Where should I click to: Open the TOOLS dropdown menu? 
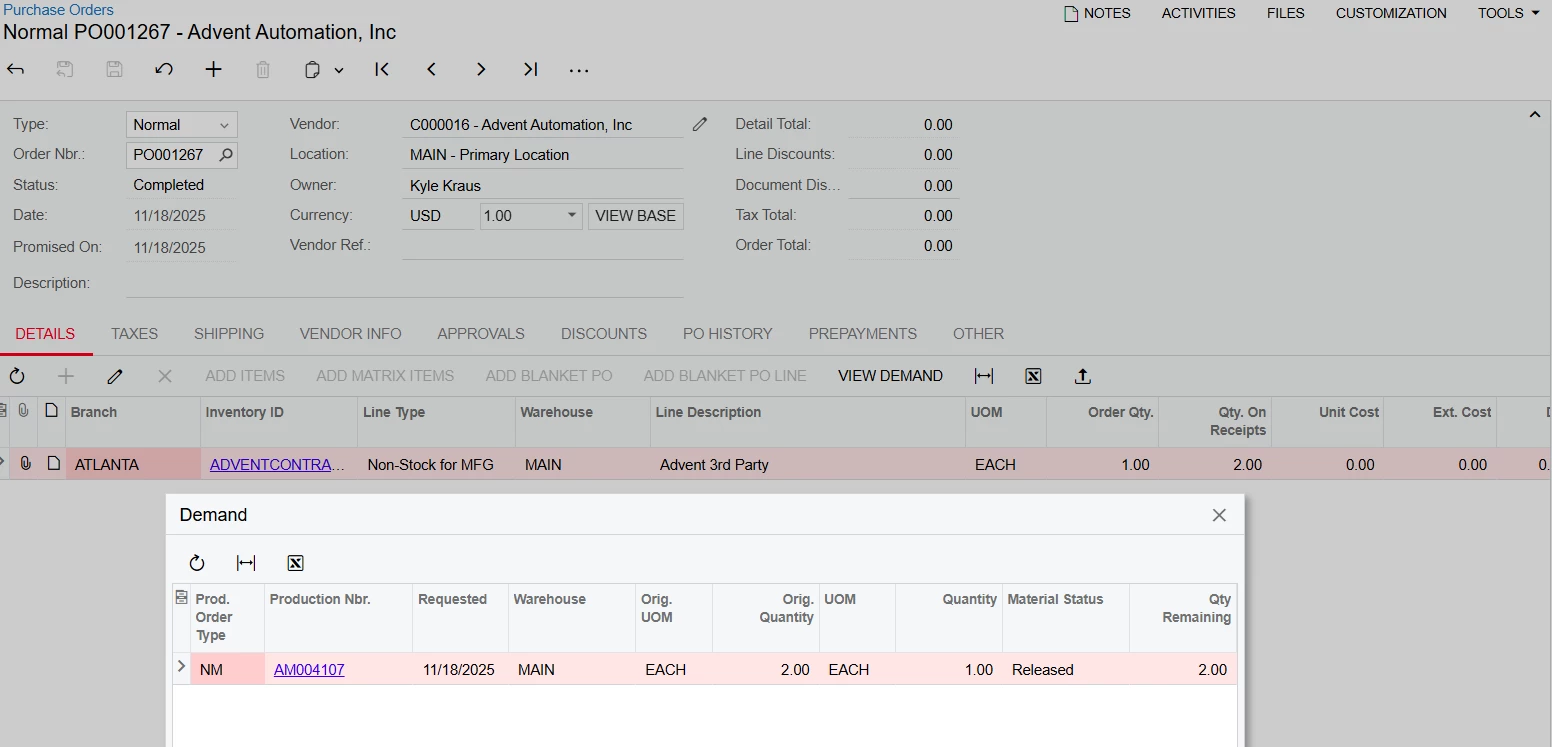pyautogui.click(x=1509, y=13)
